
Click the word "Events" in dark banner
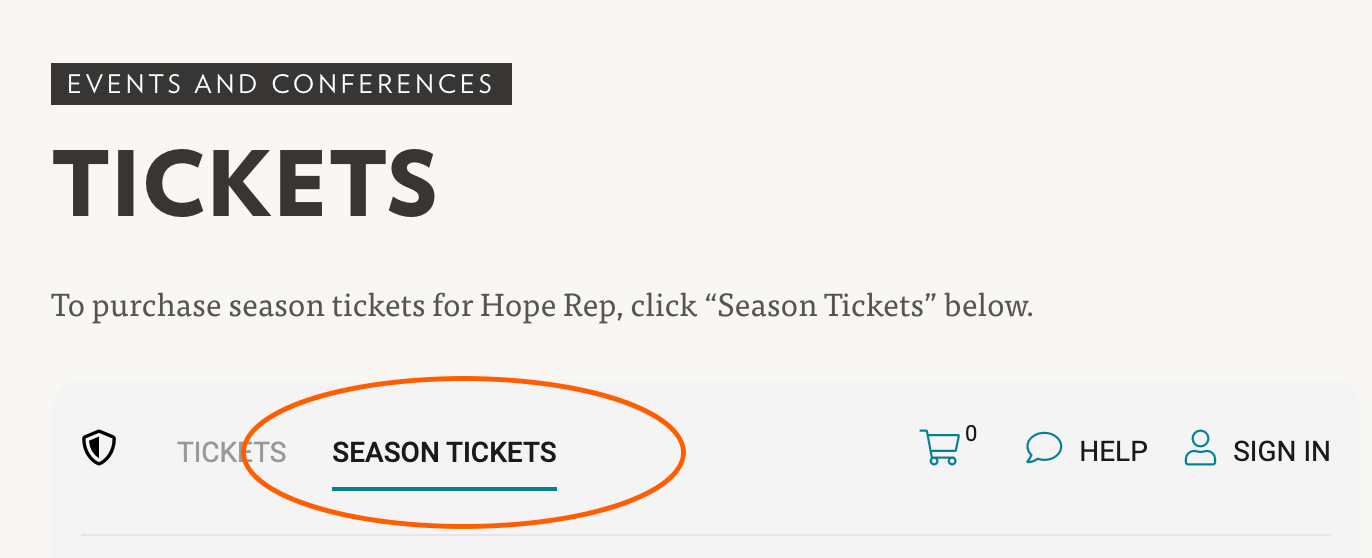[x=126, y=84]
